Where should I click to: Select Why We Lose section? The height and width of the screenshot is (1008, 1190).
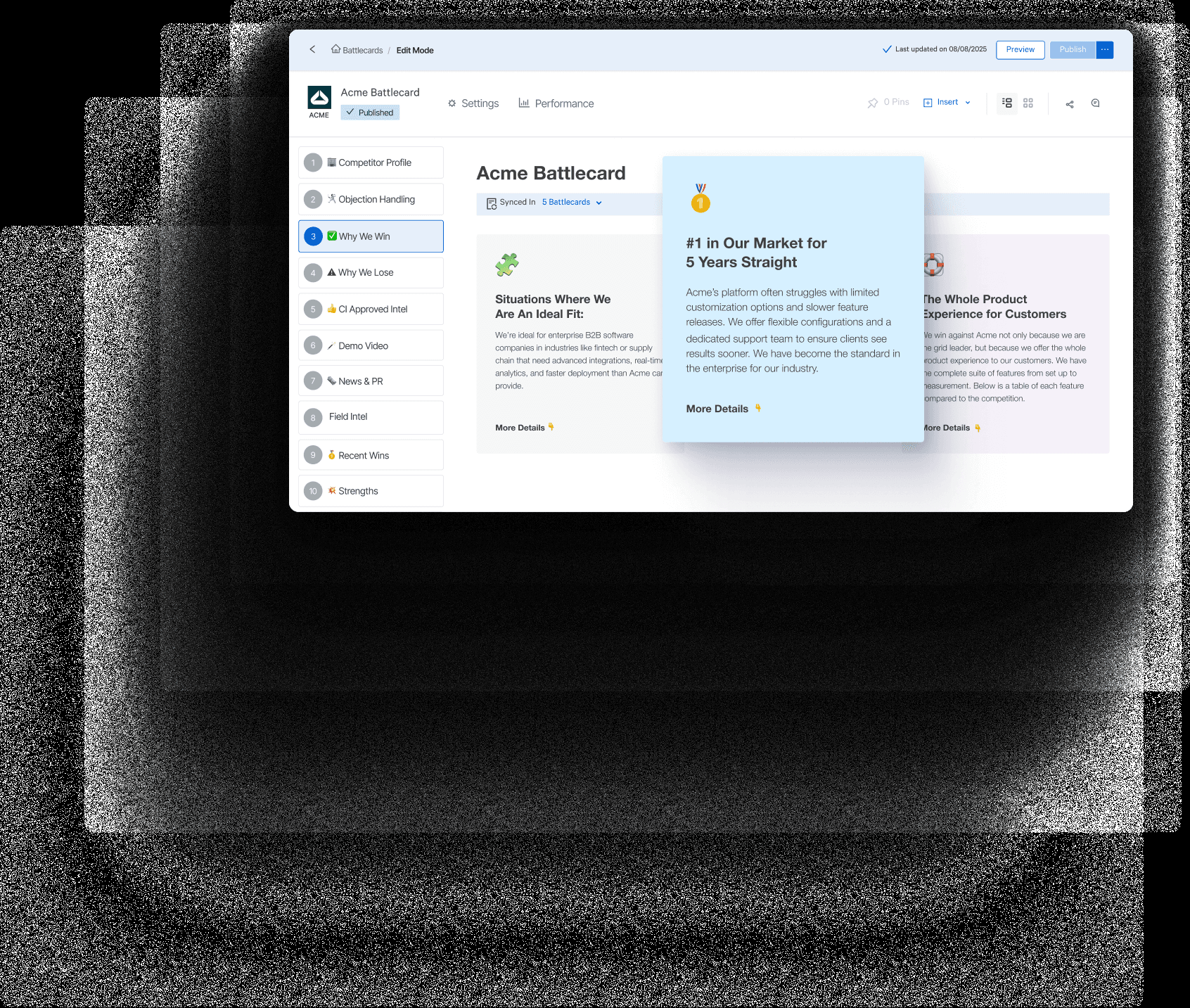[371, 273]
